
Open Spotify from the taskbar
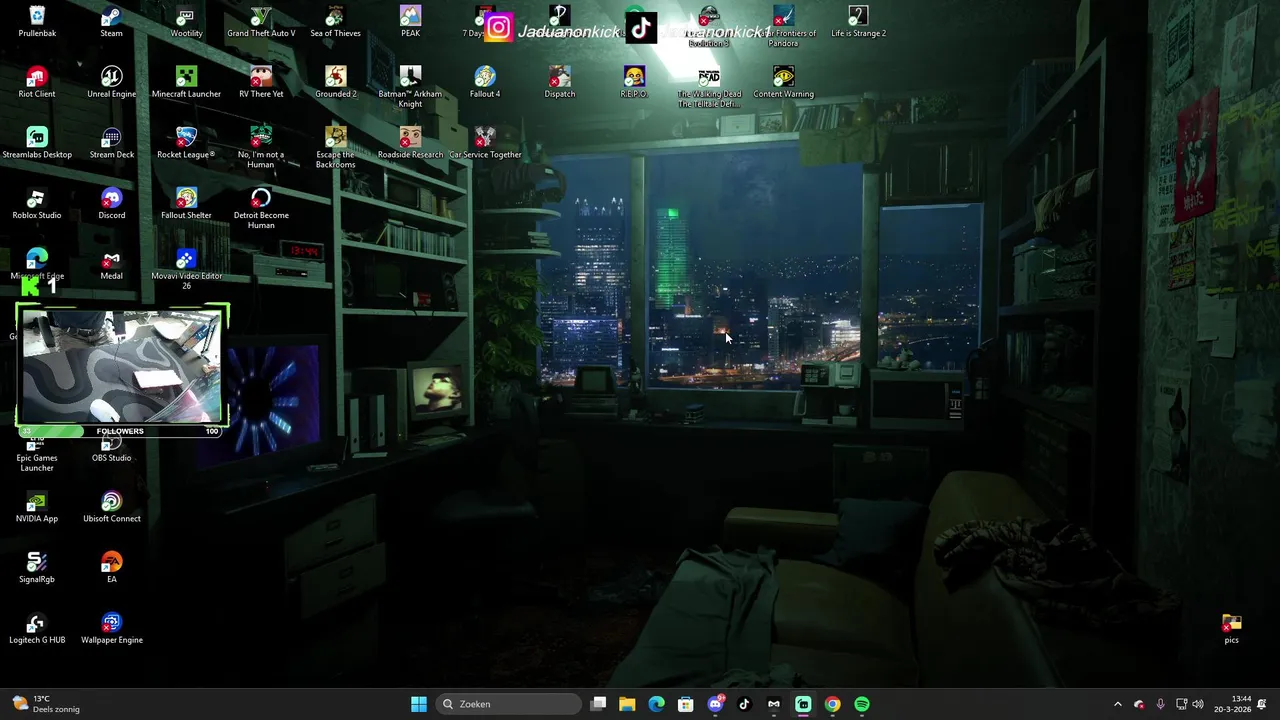tap(862, 704)
